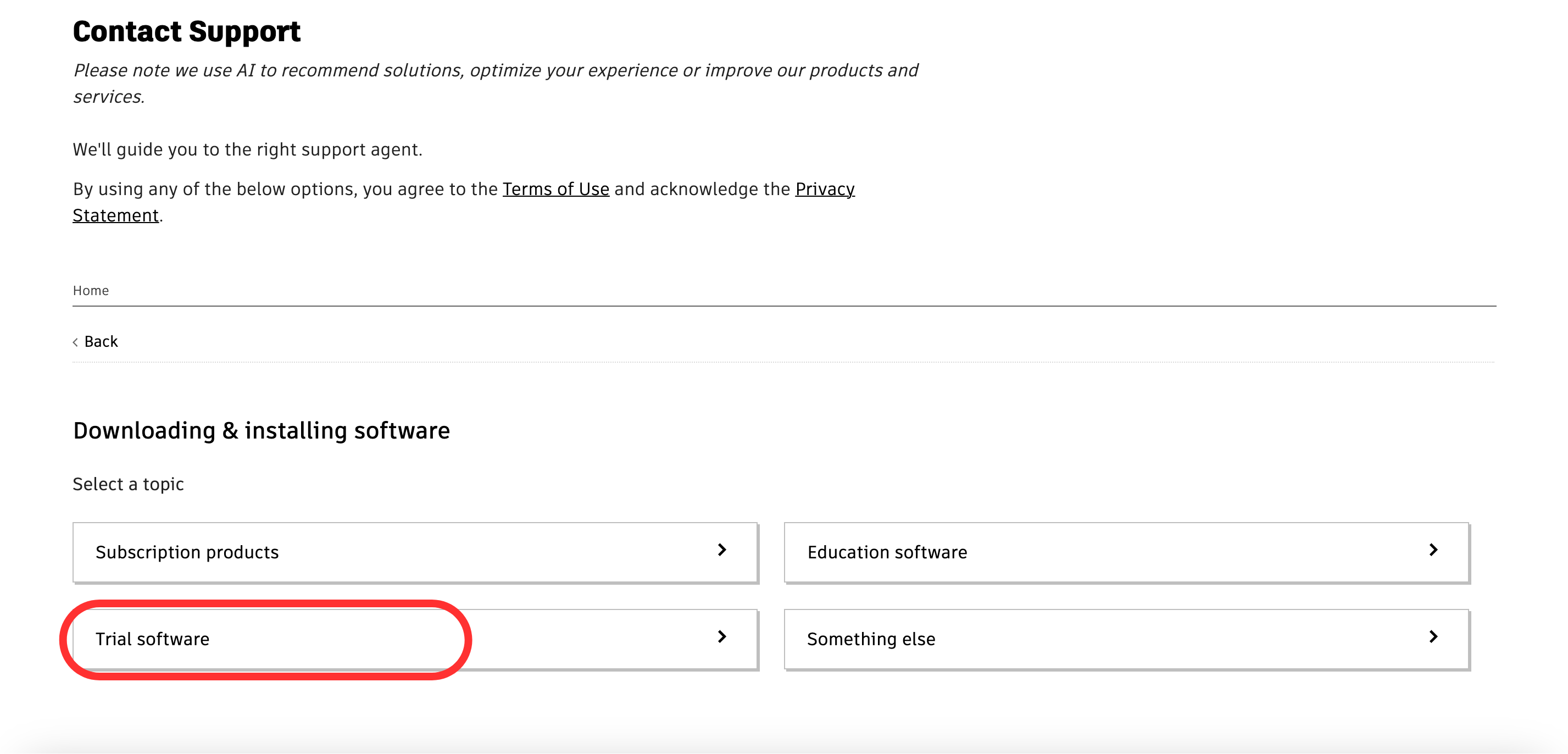
Task: Click the italic AI recommendation notice text
Action: click(495, 71)
